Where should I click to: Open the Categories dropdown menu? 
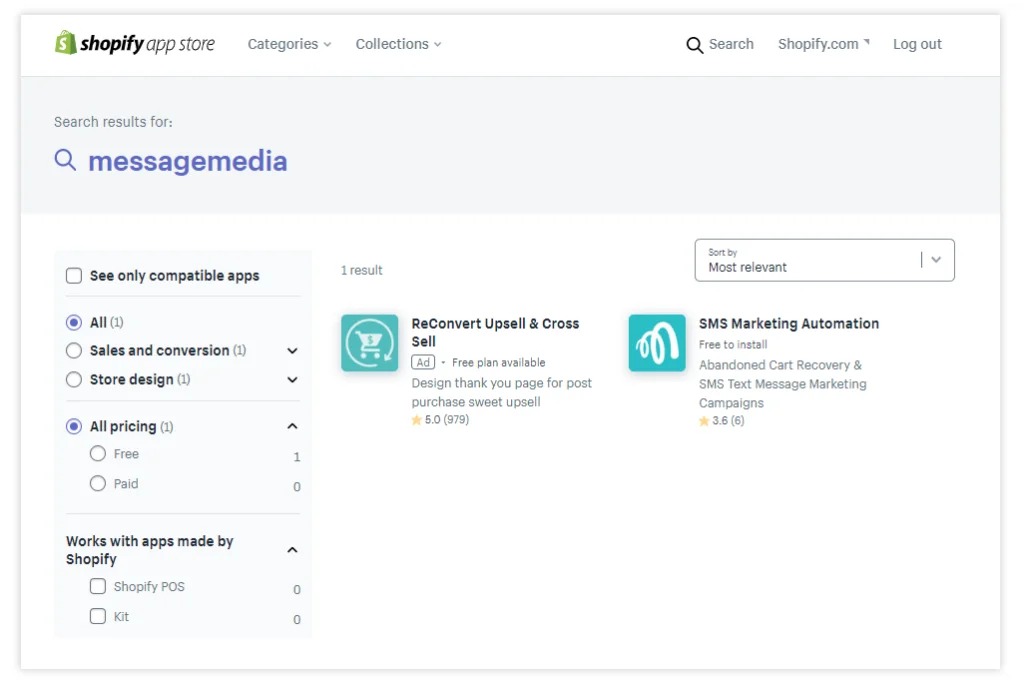(x=289, y=44)
